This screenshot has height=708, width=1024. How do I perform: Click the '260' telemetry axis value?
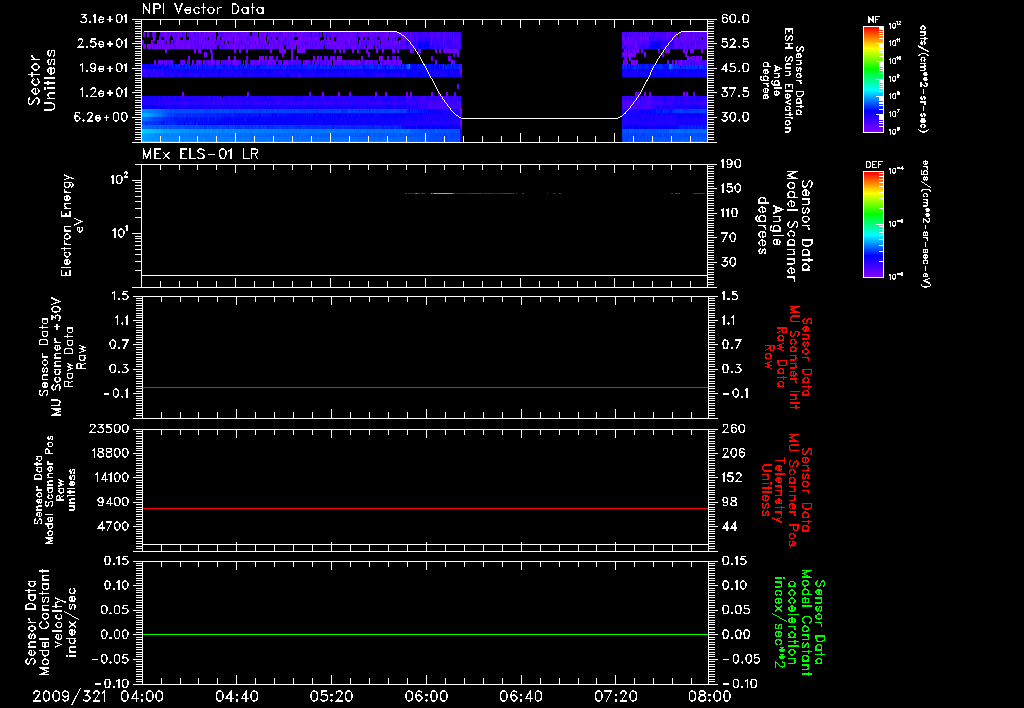(733, 428)
